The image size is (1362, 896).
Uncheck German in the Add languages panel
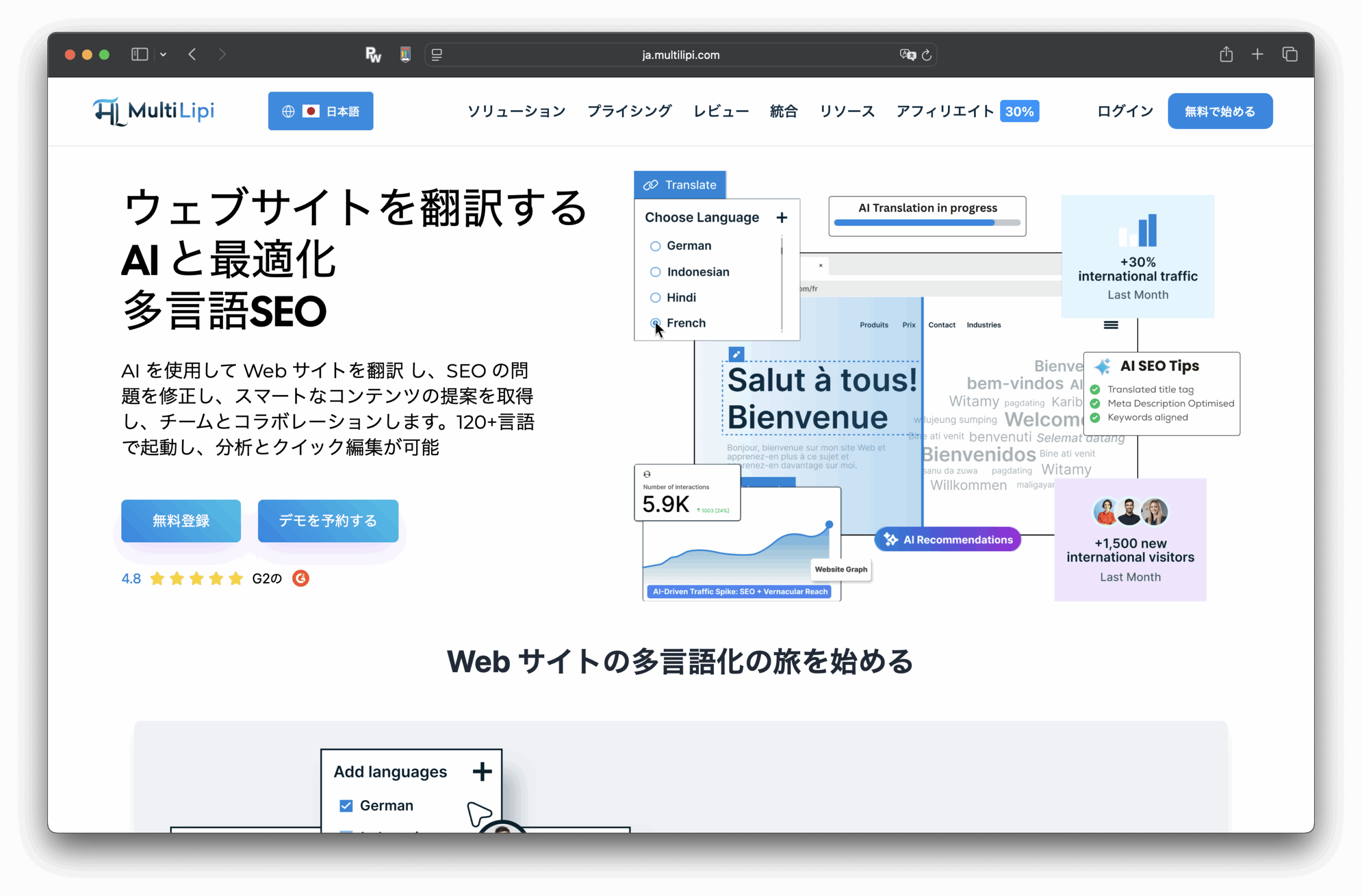pyautogui.click(x=346, y=805)
